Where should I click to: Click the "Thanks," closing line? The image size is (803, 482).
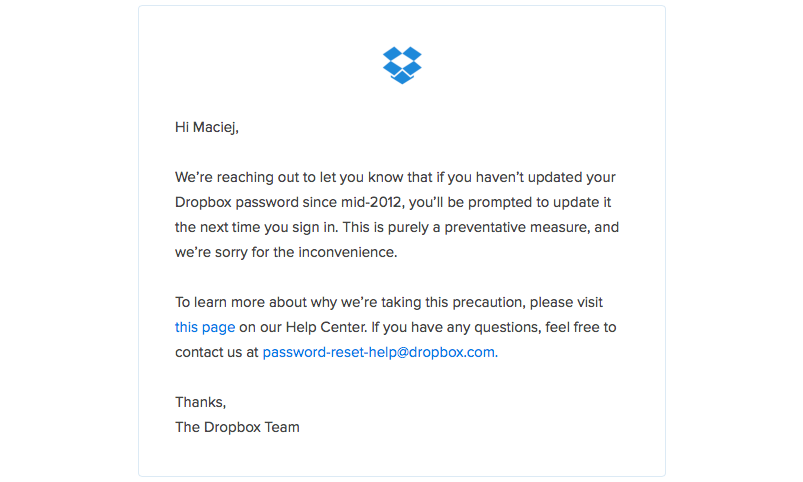[x=200, y=402]
